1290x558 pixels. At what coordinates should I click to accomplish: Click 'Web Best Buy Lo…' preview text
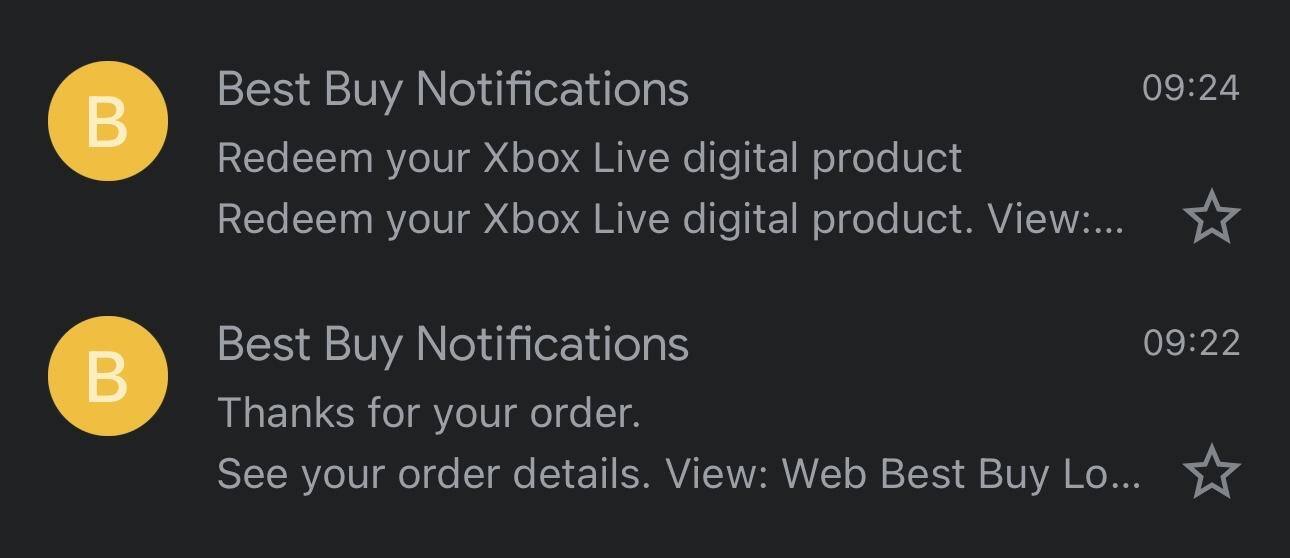tap(960, 474)
